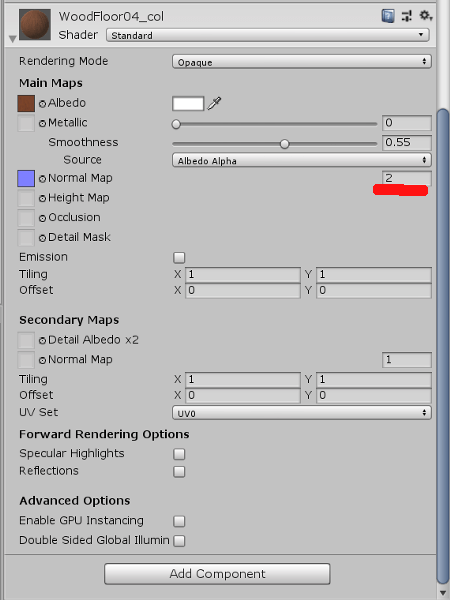Click the Detail Mask texture slot
Viewport: 450px width, 600px height.
[x=26, y=238]
